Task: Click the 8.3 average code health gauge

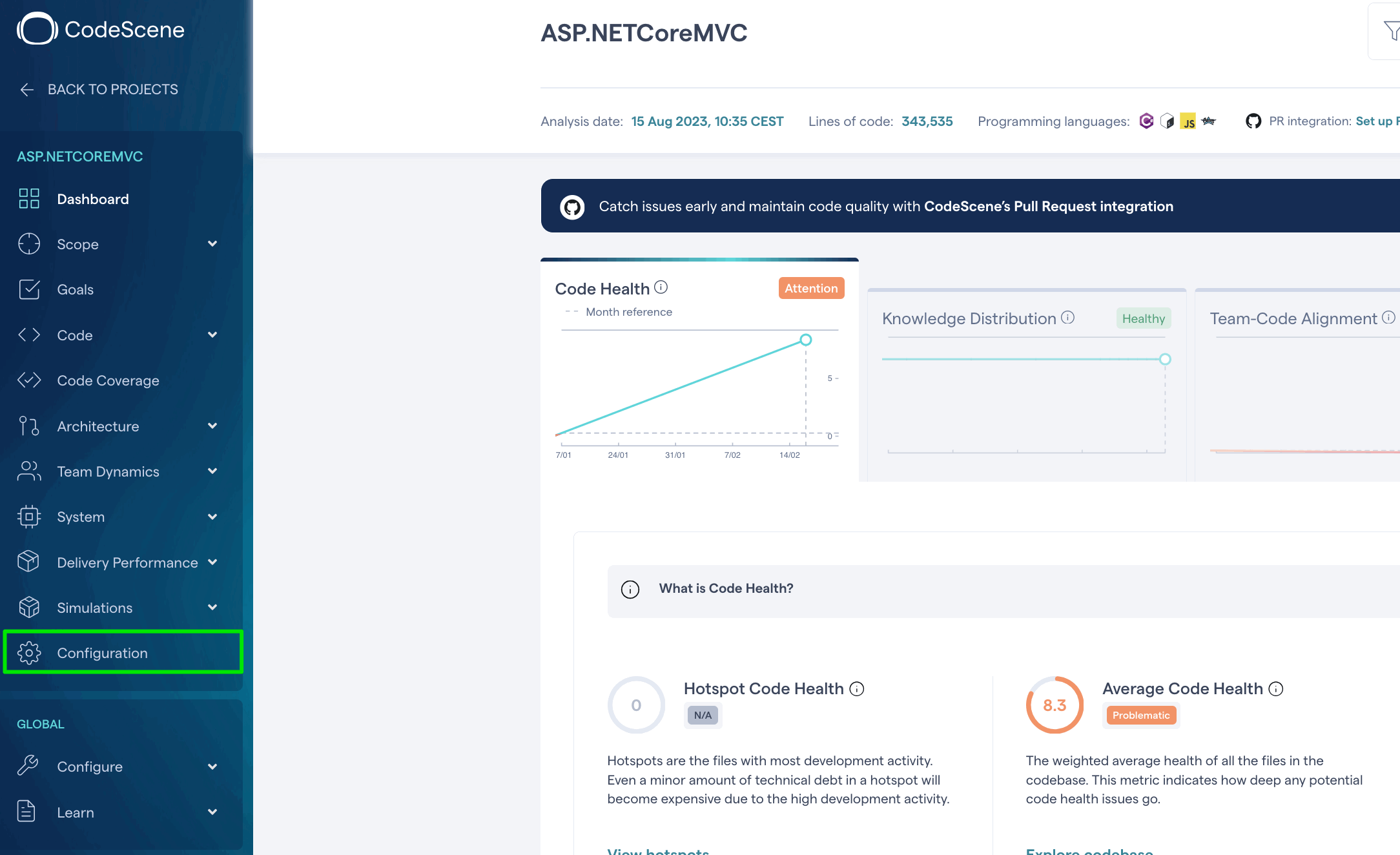Action: [1055, 705]
